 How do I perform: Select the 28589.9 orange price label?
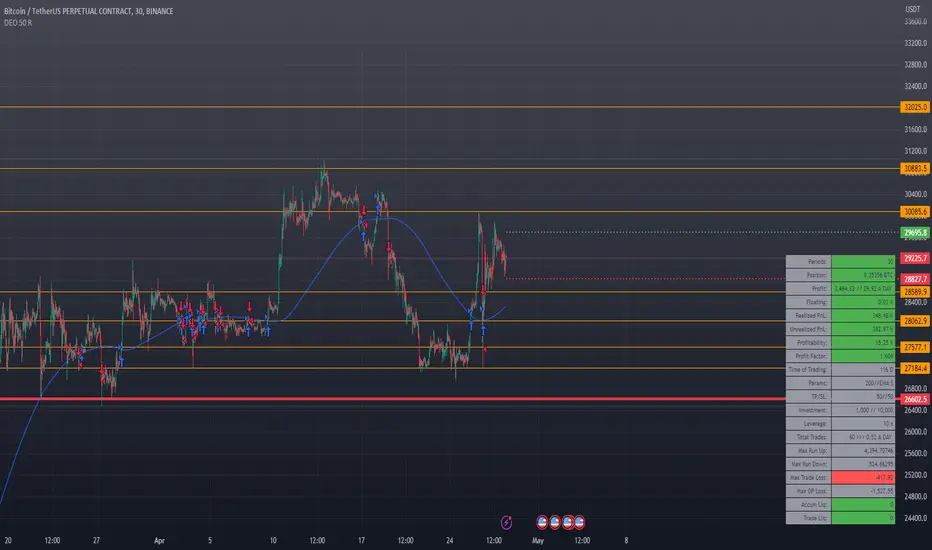click(x=915, y=291)
